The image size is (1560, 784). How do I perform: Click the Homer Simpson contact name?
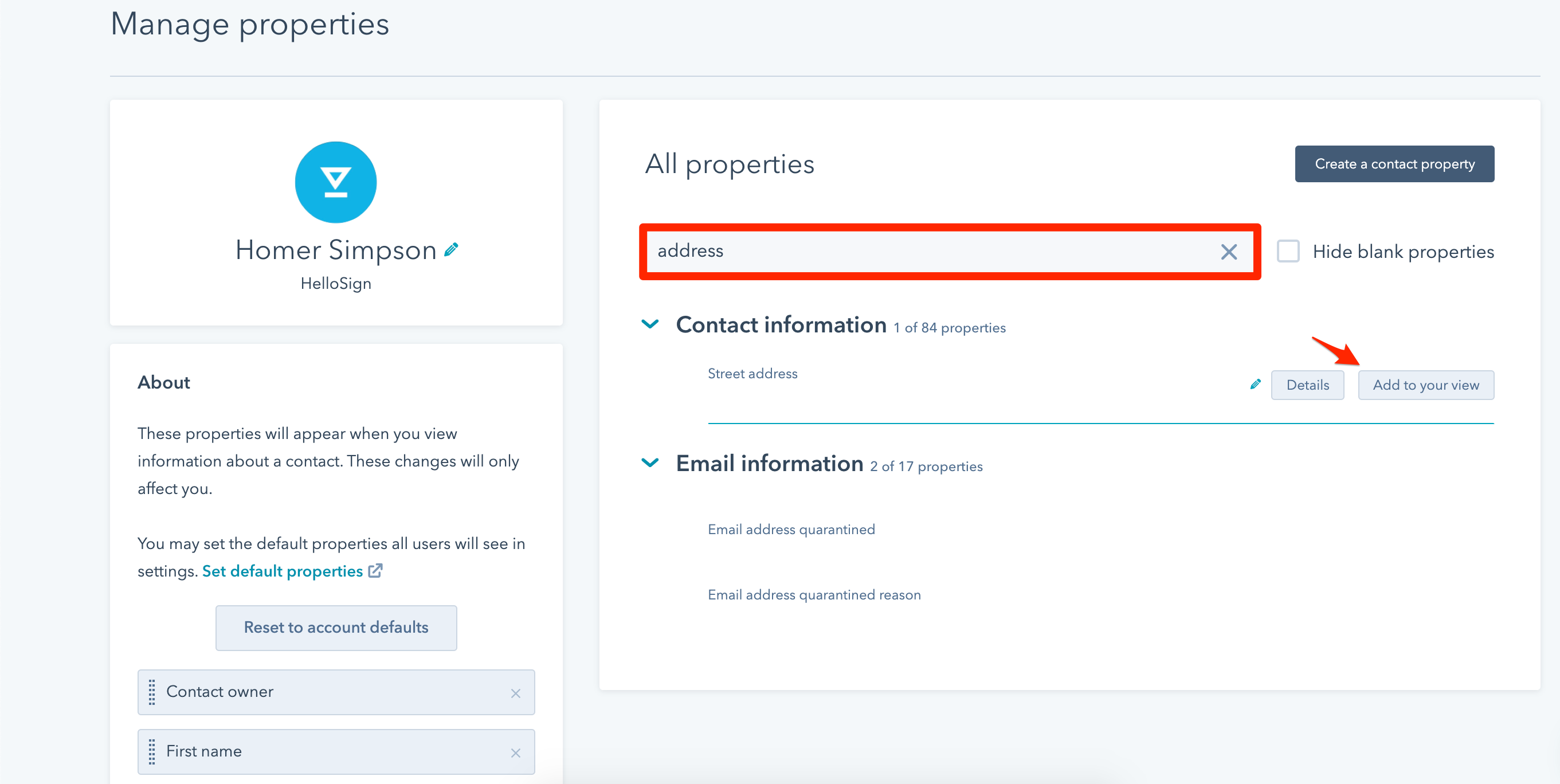(335, 250)
